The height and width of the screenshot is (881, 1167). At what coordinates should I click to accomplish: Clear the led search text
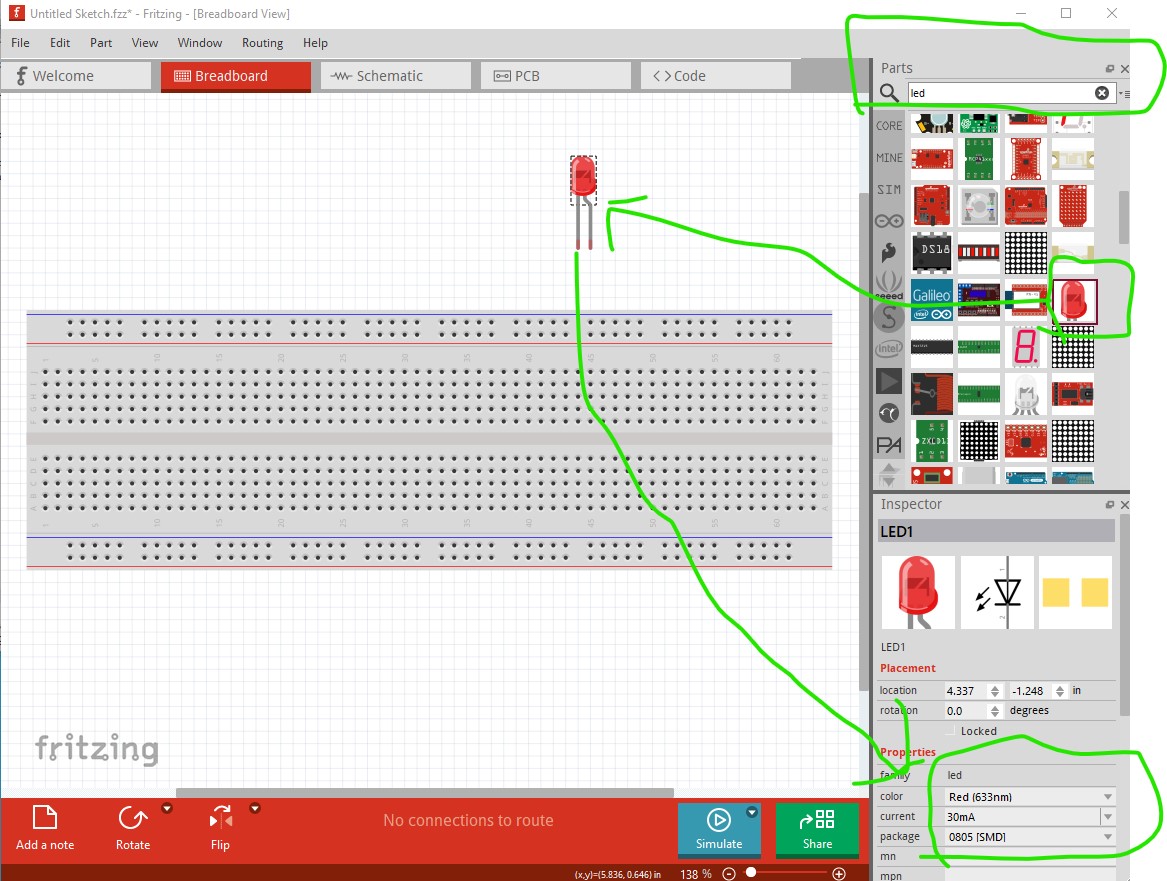point(1102,93)
